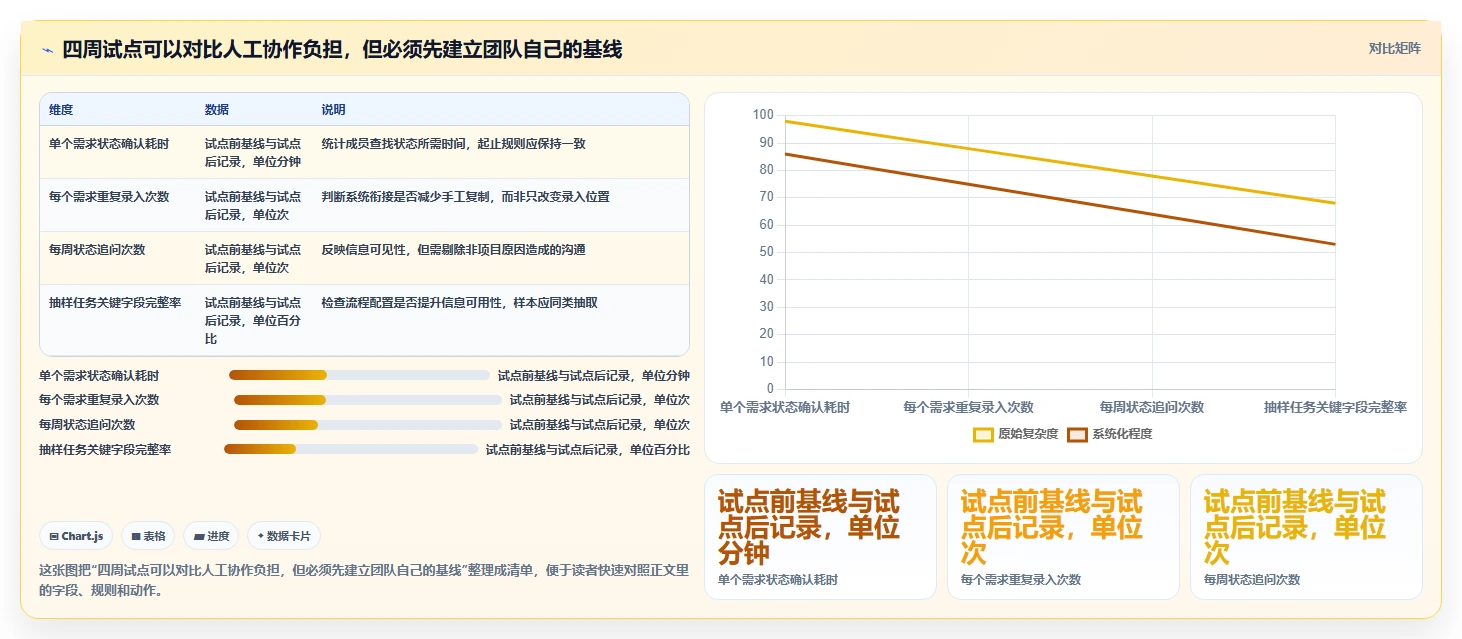Viewport: 1462px width, 639px height.
Task: Click the progress bar for 每个需求重复录入次数
Action: (368, 400)
